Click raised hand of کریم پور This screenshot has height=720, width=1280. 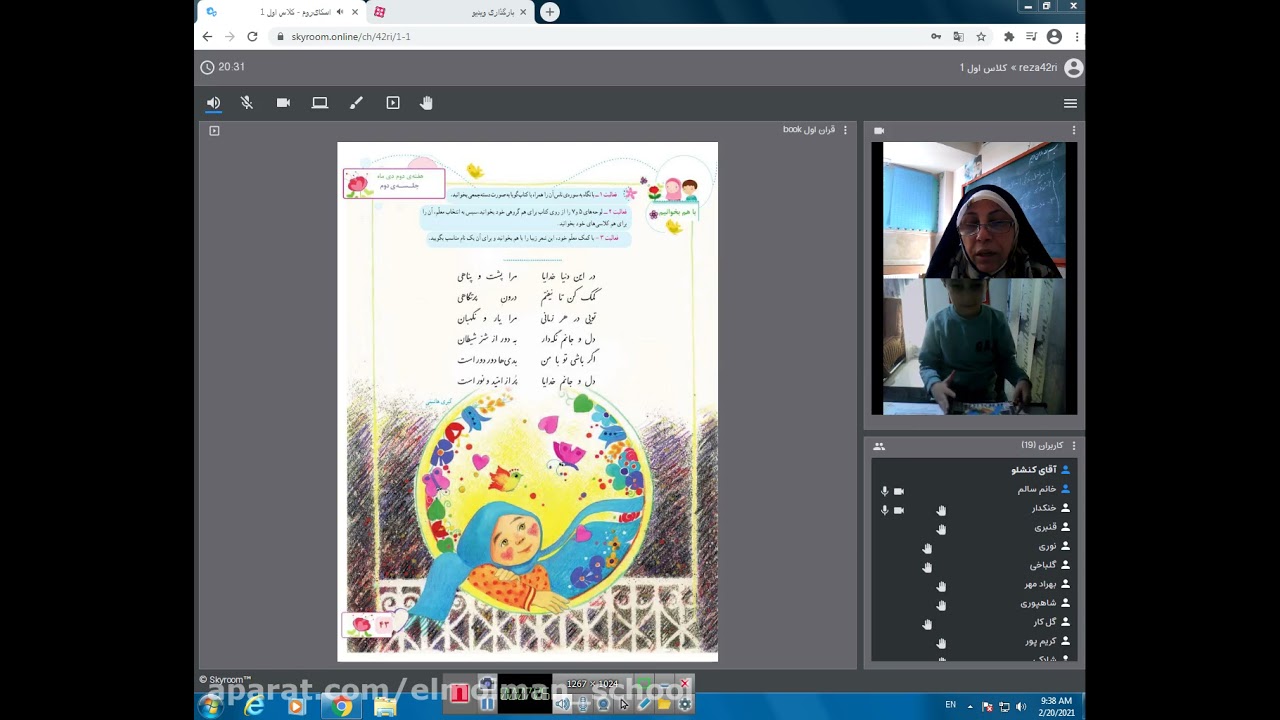941,643
